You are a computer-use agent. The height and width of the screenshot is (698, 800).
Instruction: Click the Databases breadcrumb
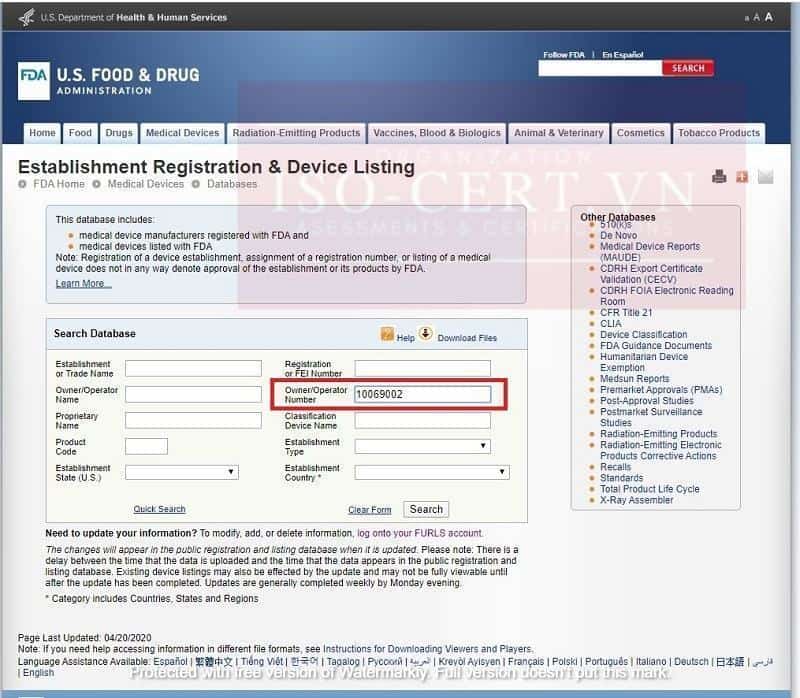point(232,184)
